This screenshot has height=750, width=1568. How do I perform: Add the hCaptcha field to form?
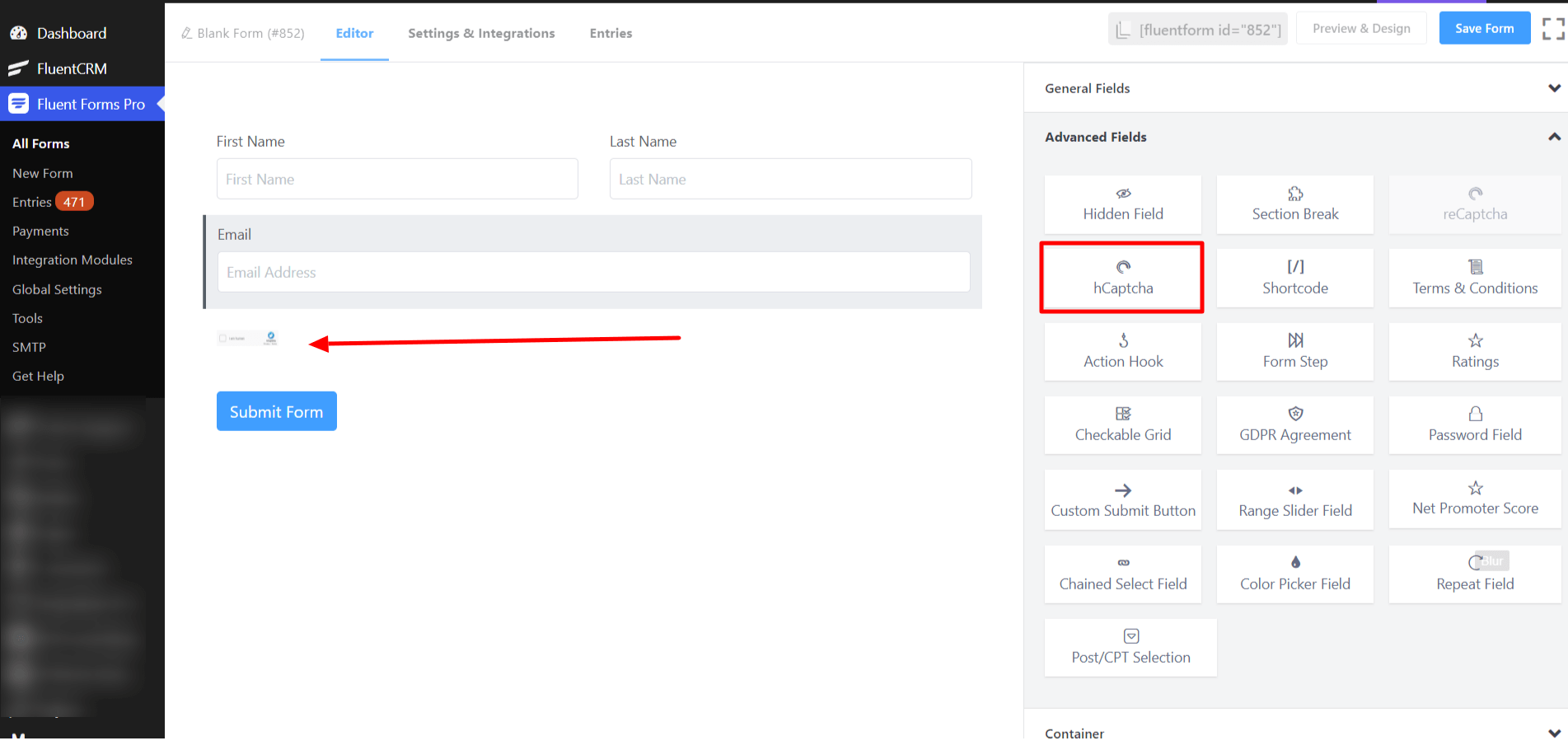tap(1122, 278)
